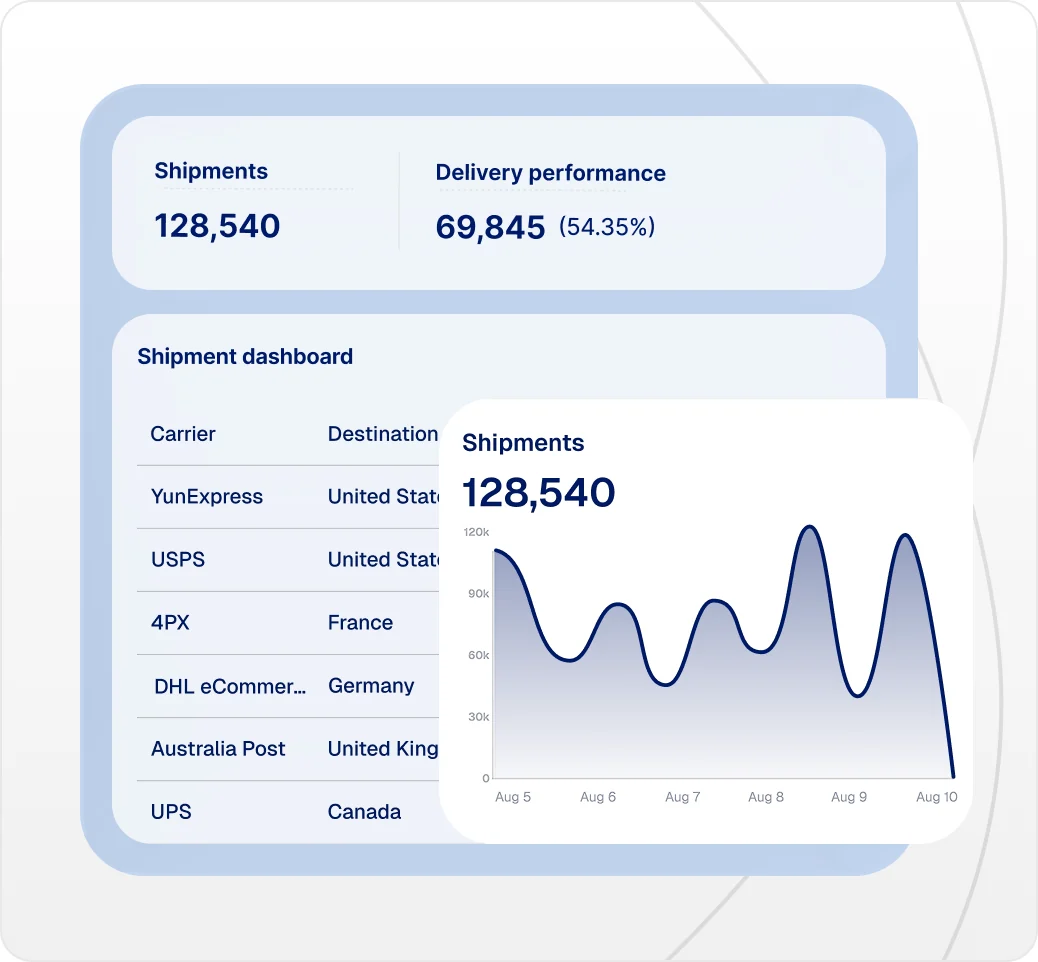Click the Shipments title in chart card
The image size is (1038, 962).
pyautogui.click(x=523, y=443)
